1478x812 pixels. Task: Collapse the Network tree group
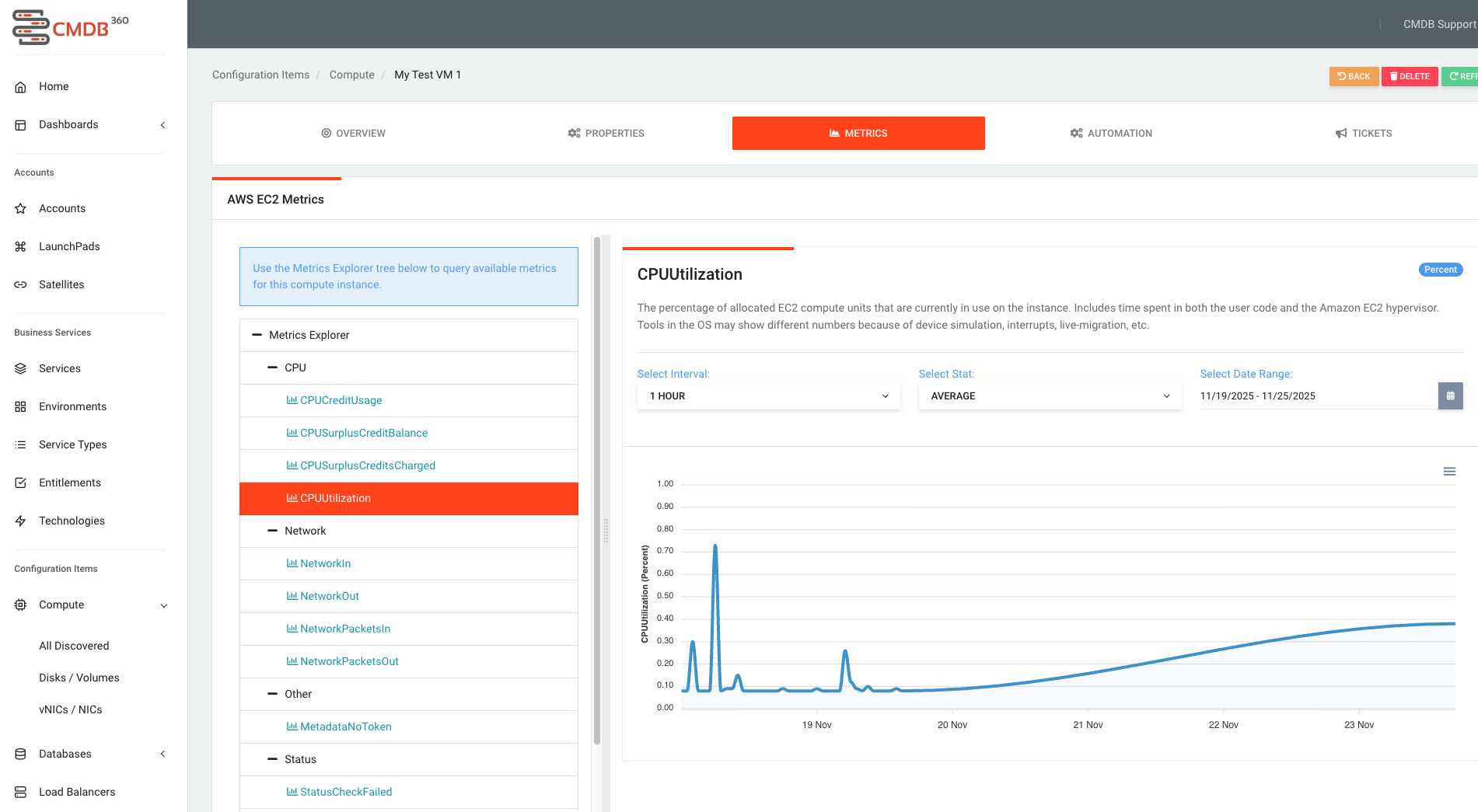coord(272,531)
